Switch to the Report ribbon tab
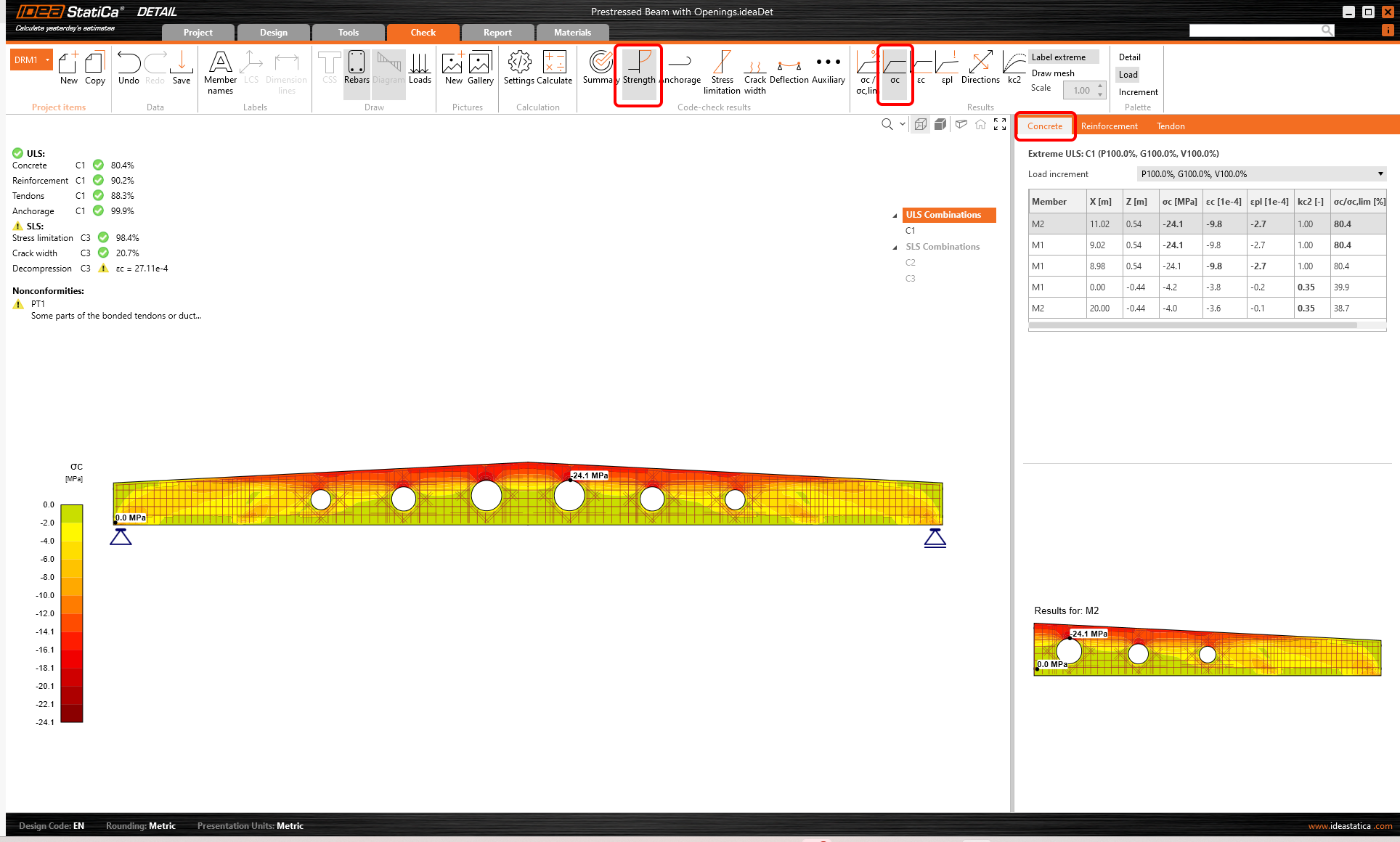 (497, 33)
